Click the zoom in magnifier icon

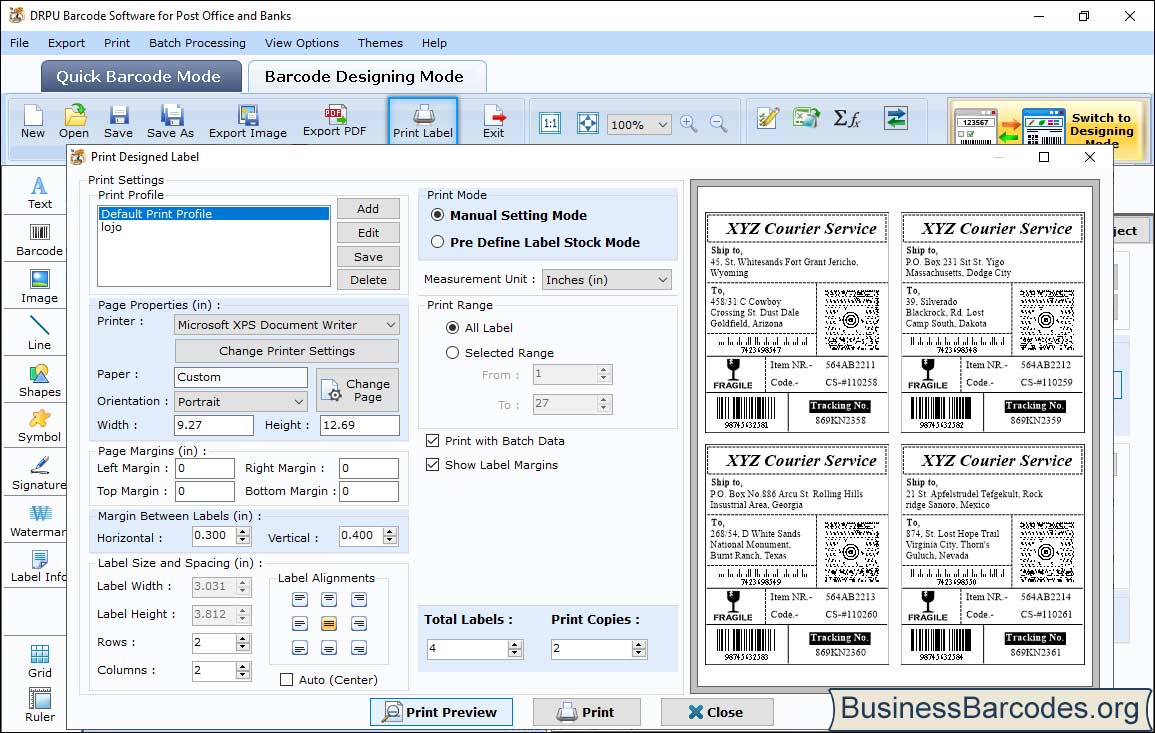point(689,123)
